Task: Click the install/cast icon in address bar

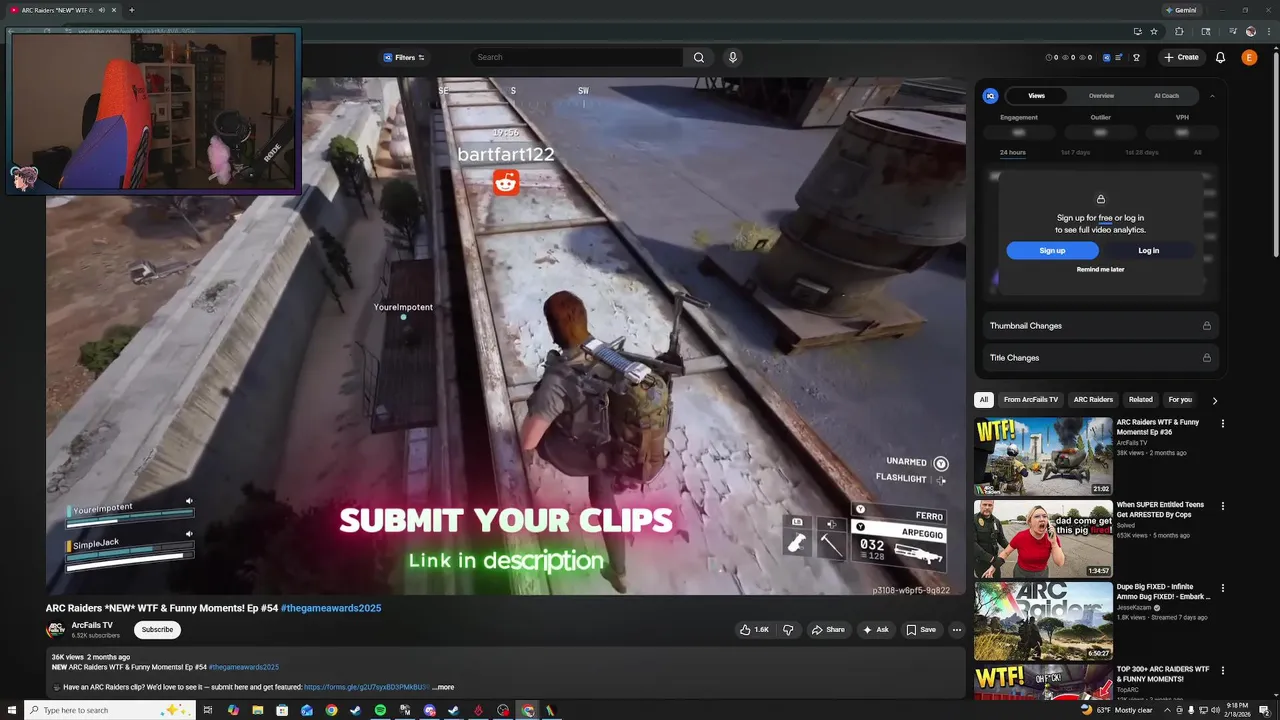Action: point(1137,31)
